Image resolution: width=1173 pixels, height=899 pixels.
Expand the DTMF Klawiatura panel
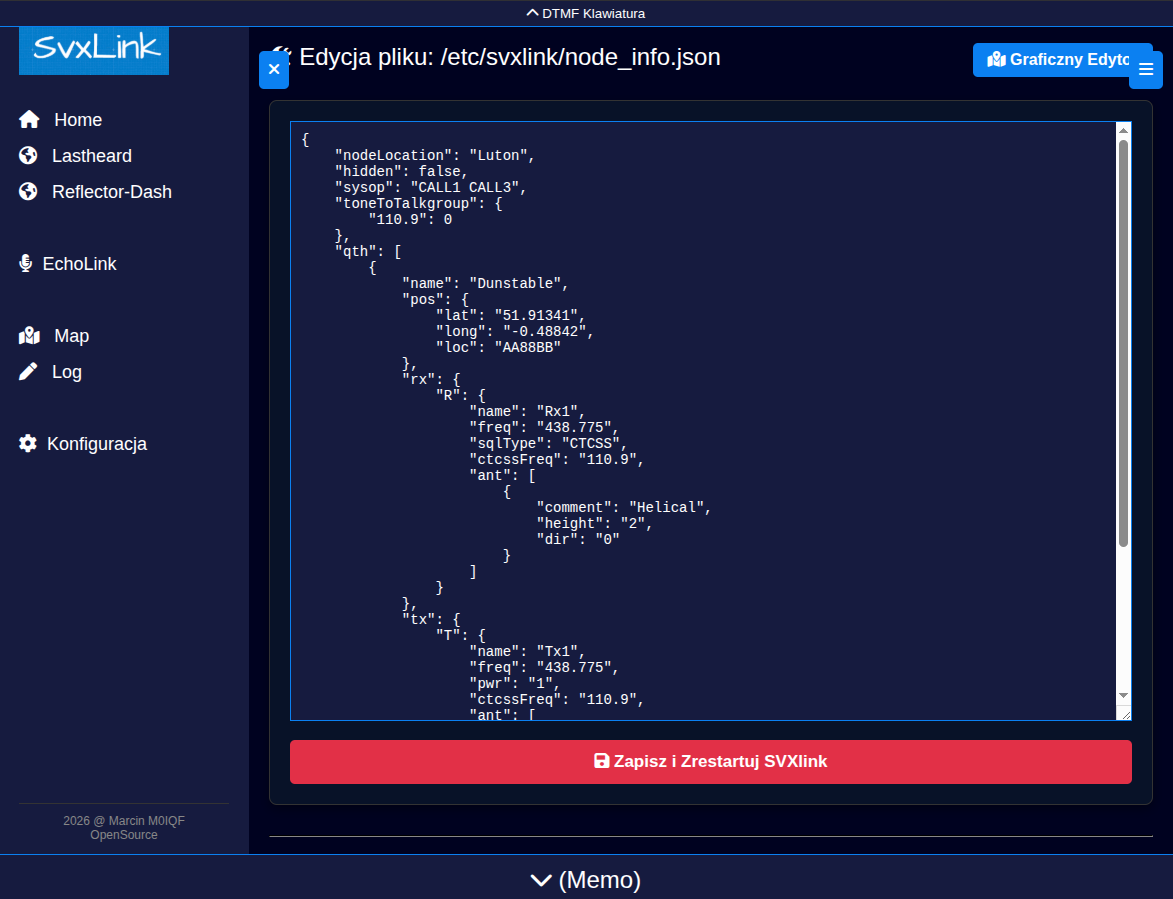(x=586, y=13)
